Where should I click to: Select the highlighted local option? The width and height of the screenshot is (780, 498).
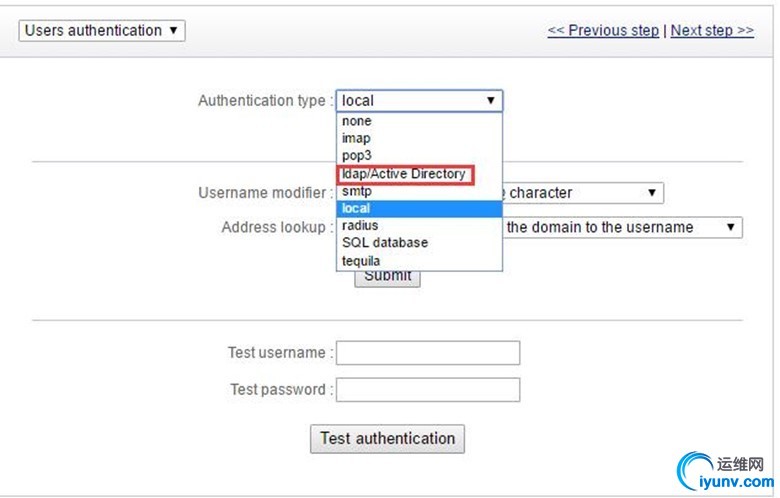(x=419, y=208)
